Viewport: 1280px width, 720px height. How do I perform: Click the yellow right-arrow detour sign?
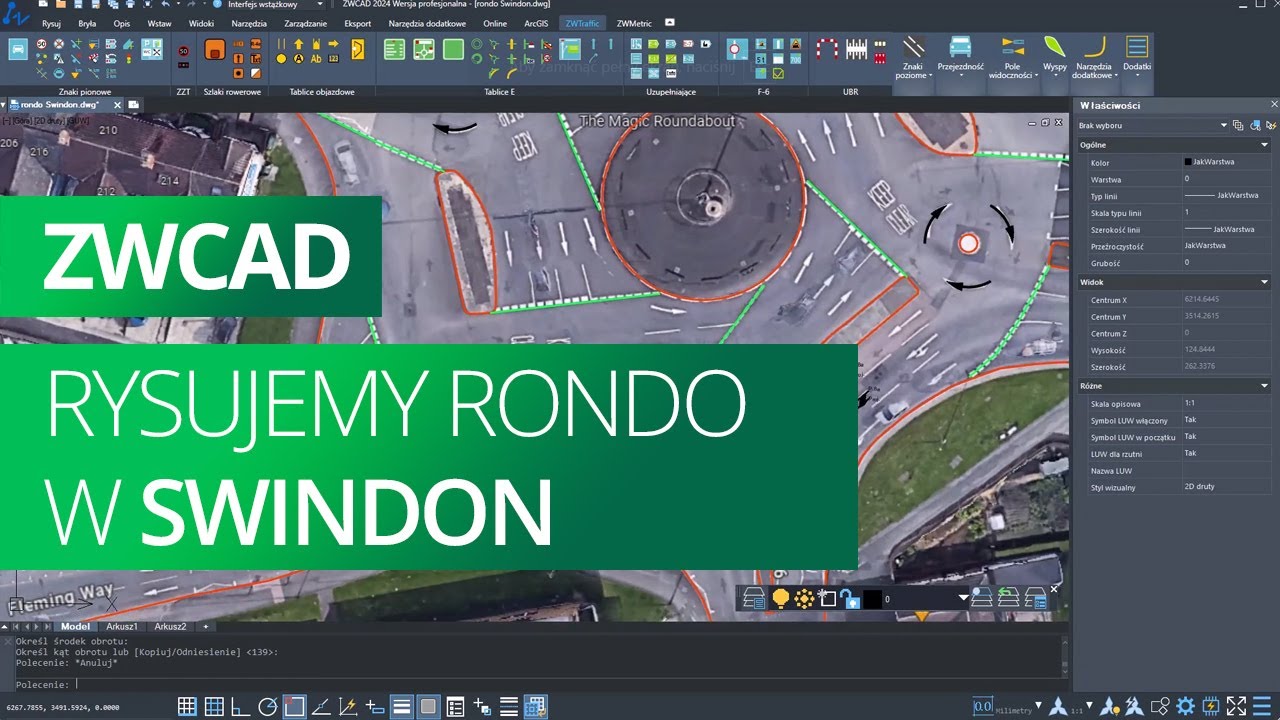(x=333, y=44)
